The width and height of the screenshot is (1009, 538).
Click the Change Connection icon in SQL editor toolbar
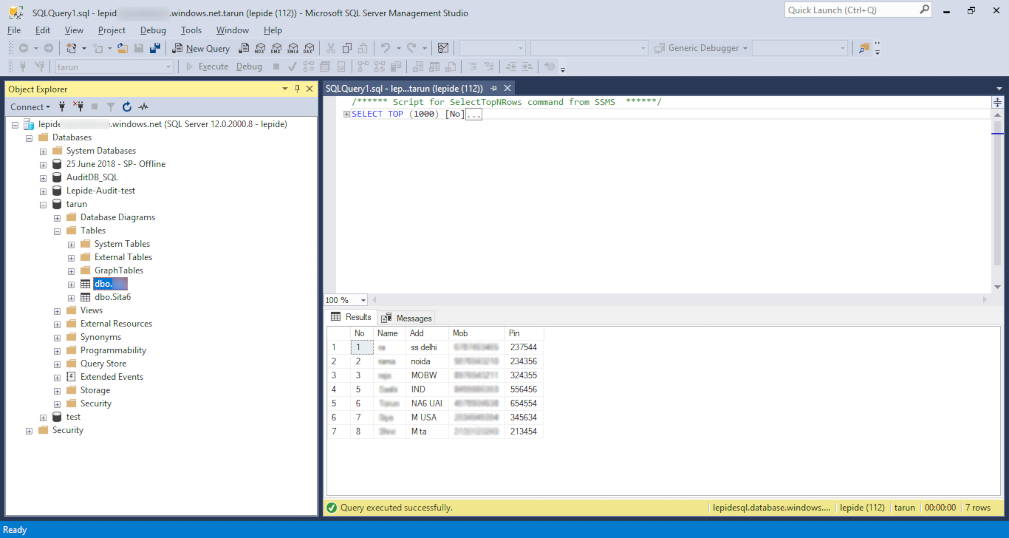click(x=39, y=66)
